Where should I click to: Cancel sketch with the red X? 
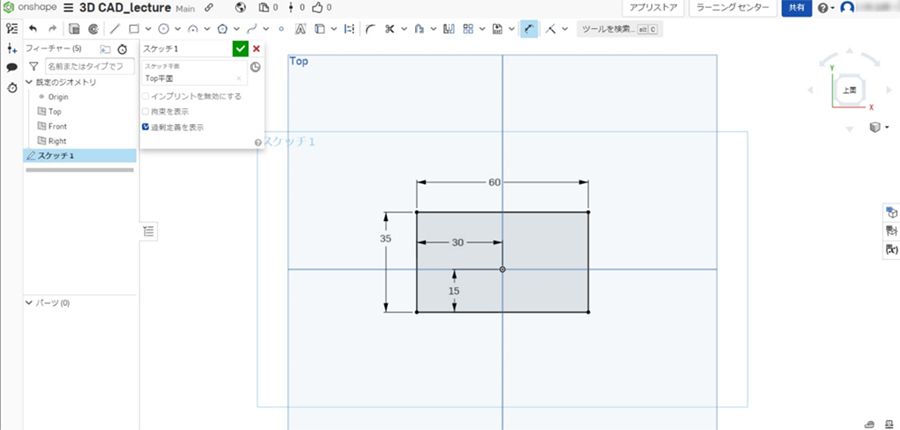click(257, 48)
